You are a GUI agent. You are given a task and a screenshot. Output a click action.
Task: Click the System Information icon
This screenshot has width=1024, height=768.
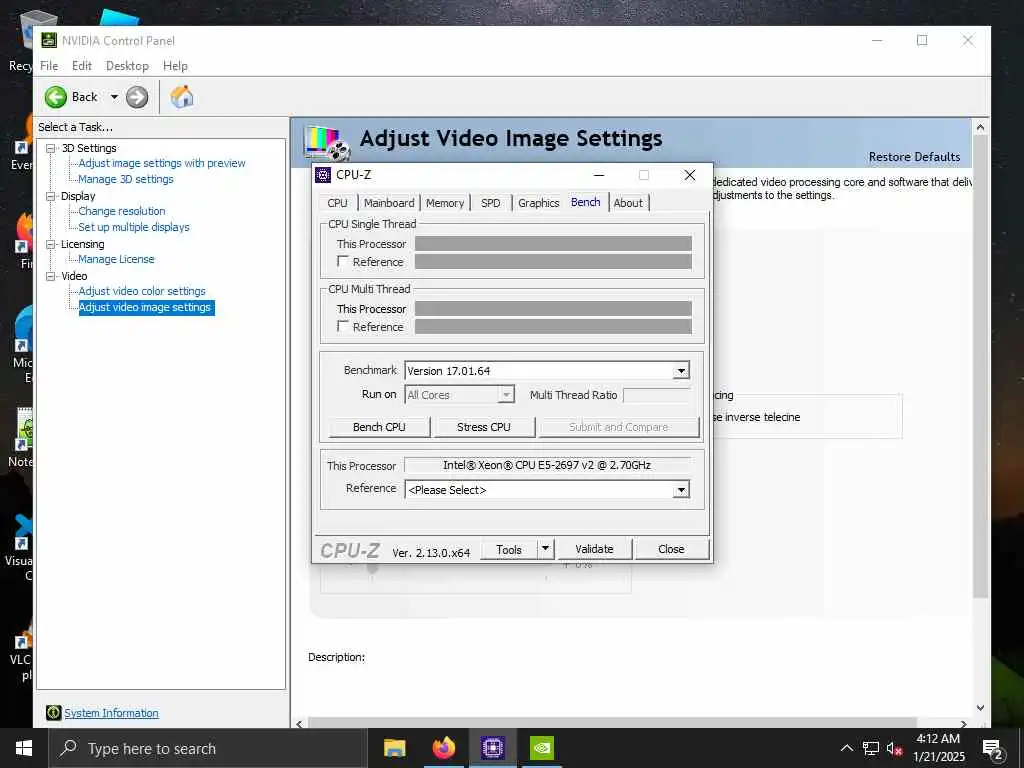tap(54, 712)
